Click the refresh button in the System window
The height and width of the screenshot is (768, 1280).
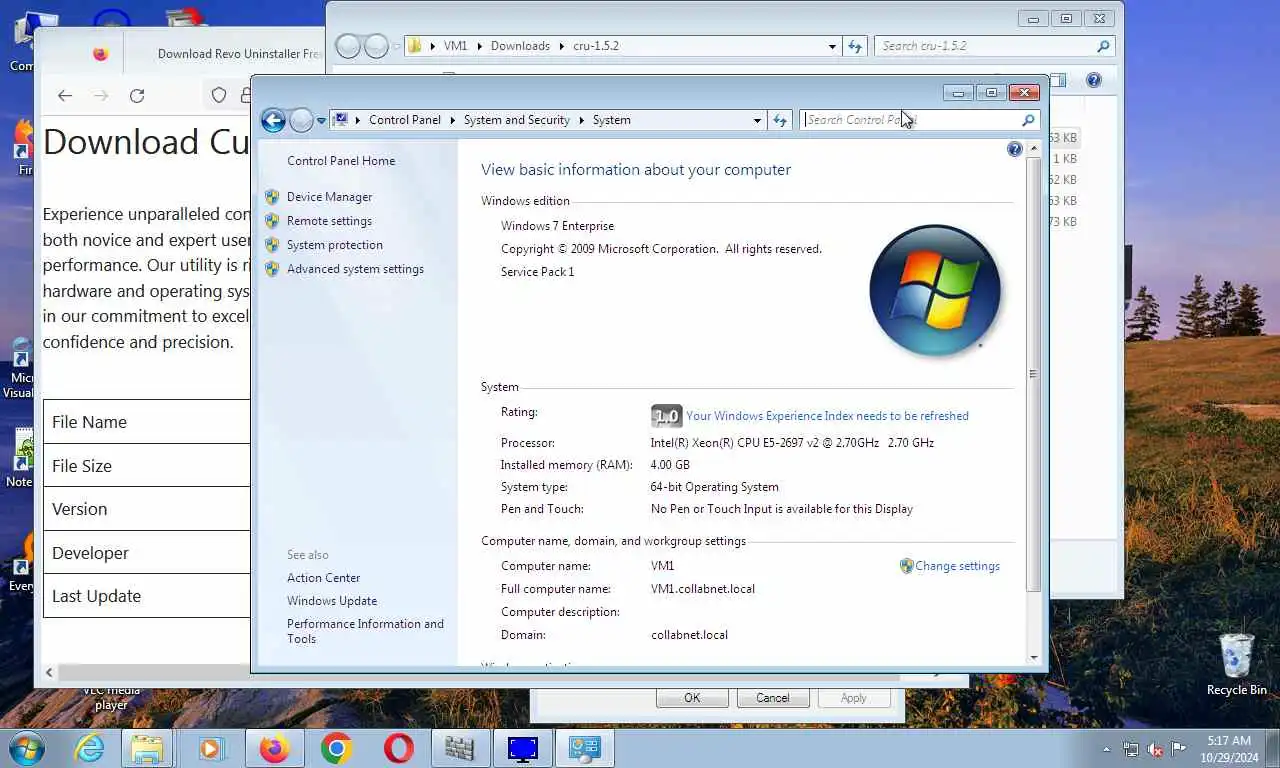780,120
